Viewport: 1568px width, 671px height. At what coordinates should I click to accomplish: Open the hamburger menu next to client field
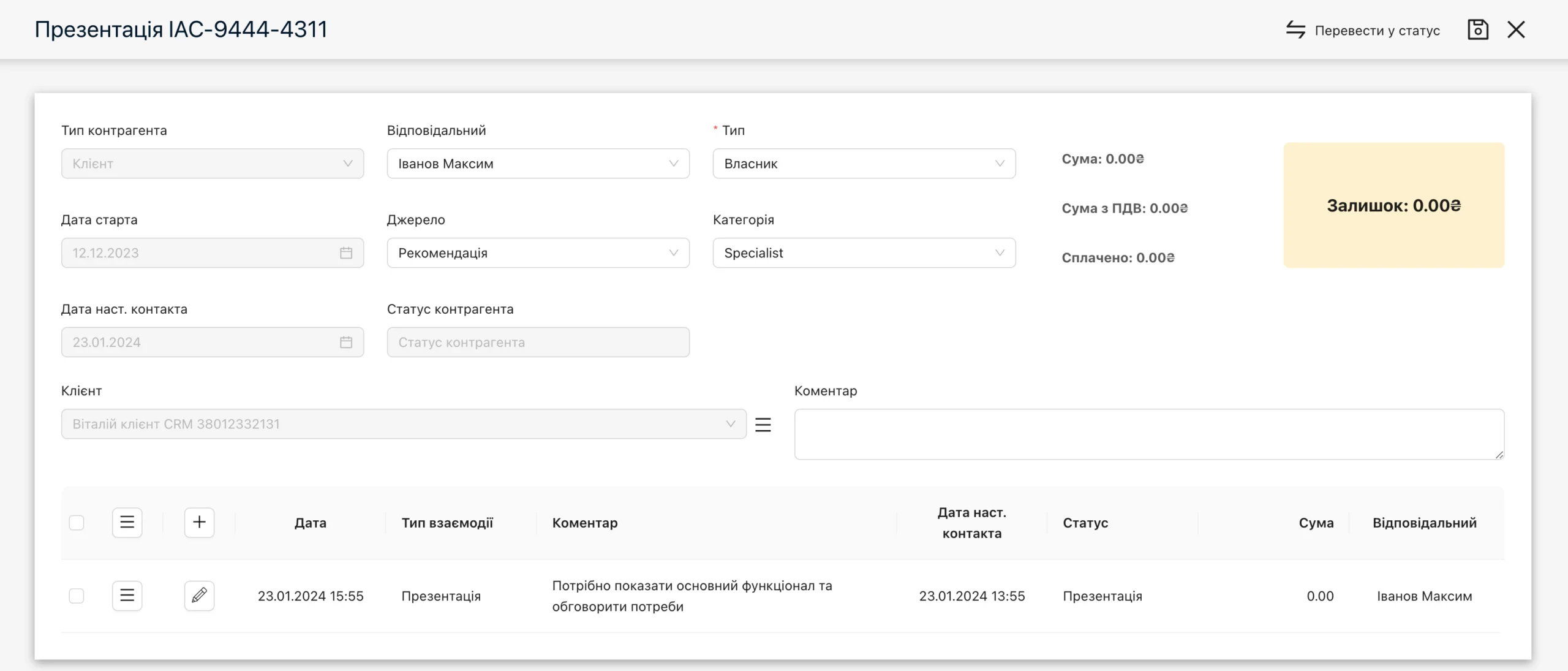coord(763,425)
